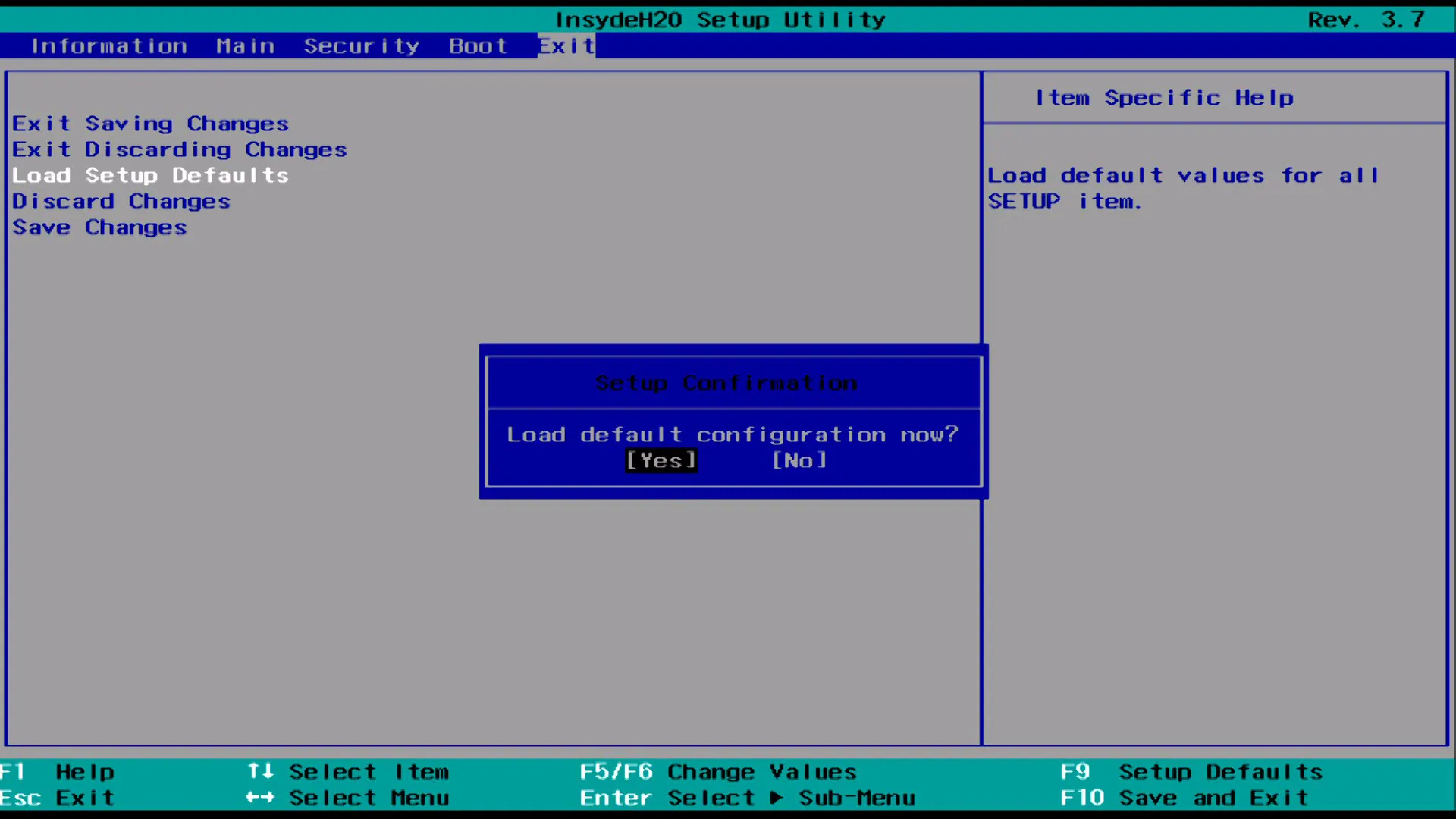Select Discard Changes option
1456x819 pixels.
click(121, 200)
